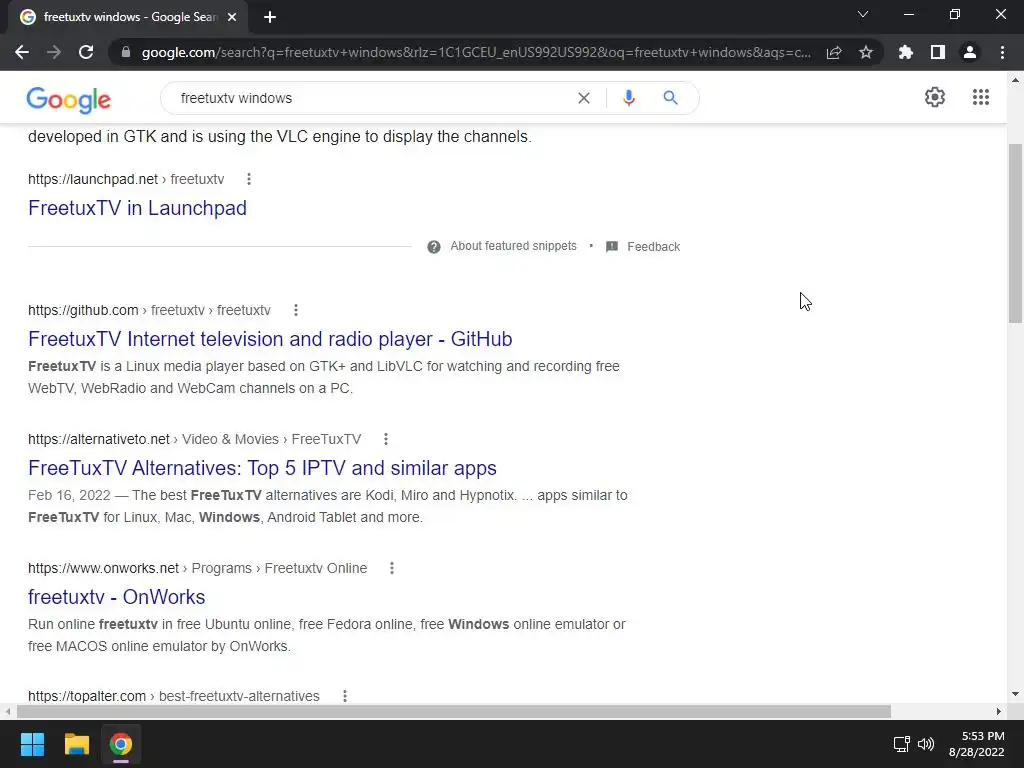Open FreetuxTV GitHub result link
This screenshot has width=1024, height=768.
point(270,339)
